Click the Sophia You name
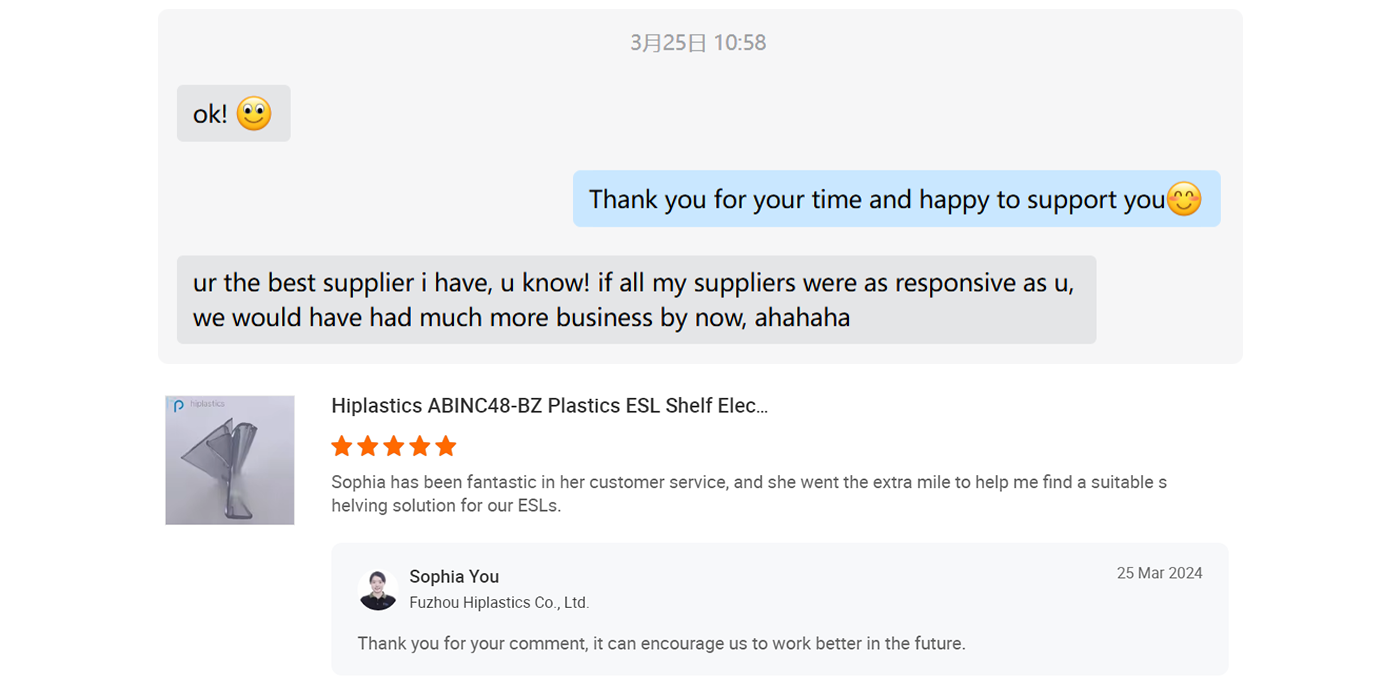This screenshot has width=1400, height=700. tap(454, 577)
